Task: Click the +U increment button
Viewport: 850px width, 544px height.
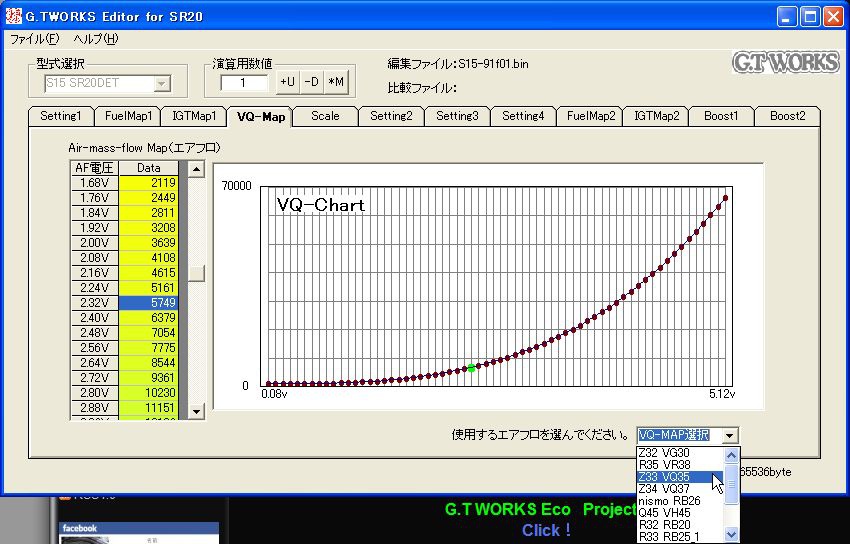Action: pos(287,82)
